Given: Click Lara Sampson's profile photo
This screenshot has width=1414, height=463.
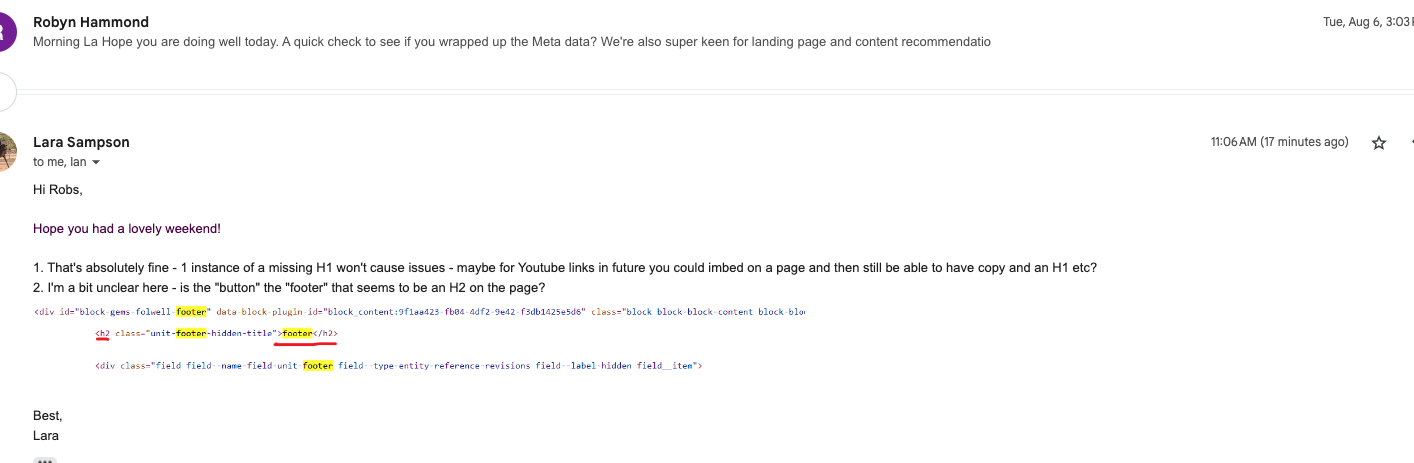Looking at the screenshot, I should coord(6,151).
